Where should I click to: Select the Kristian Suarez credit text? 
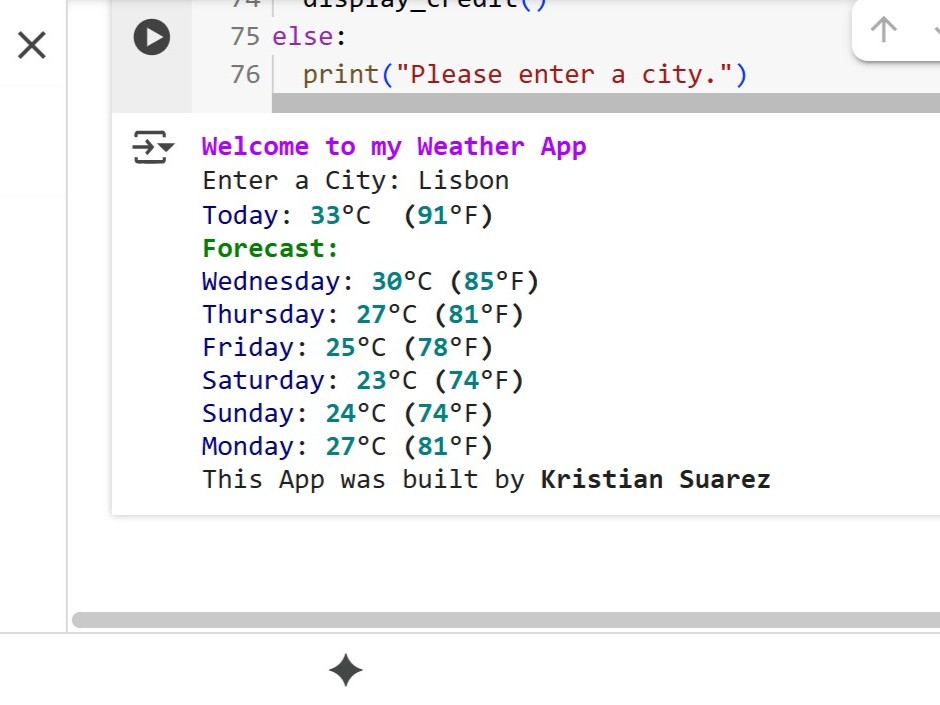655,479
